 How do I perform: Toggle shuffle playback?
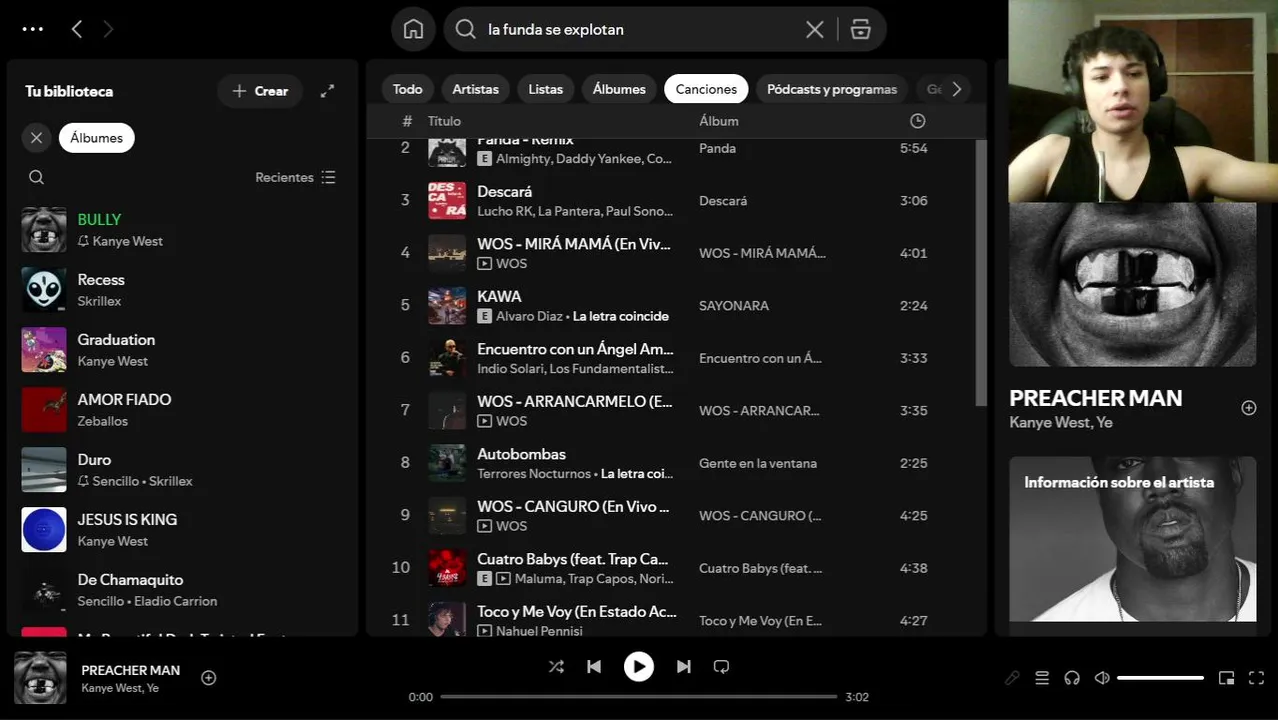(x=556, y=666)
